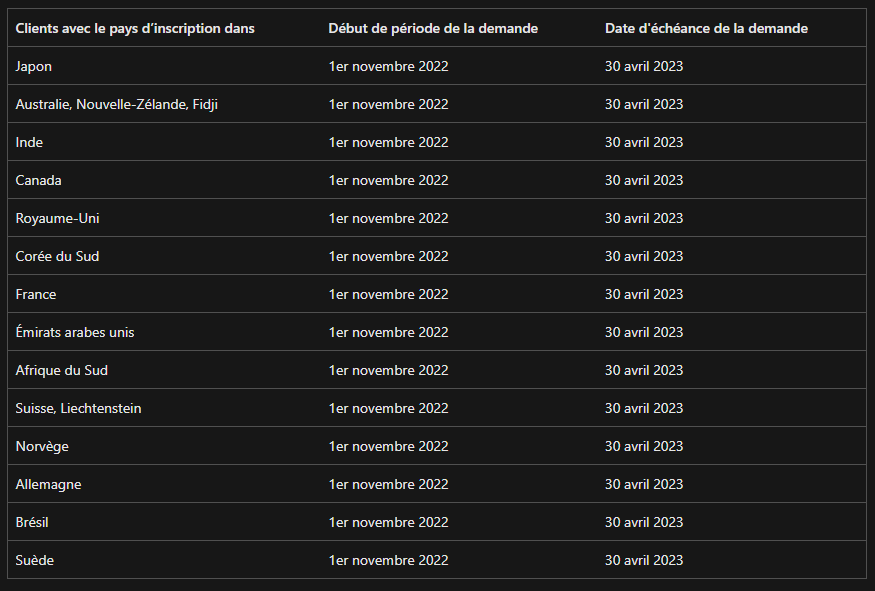The image size is (875, 591).
Task: Select the start date in the Japon row
Action: [388, 66]
